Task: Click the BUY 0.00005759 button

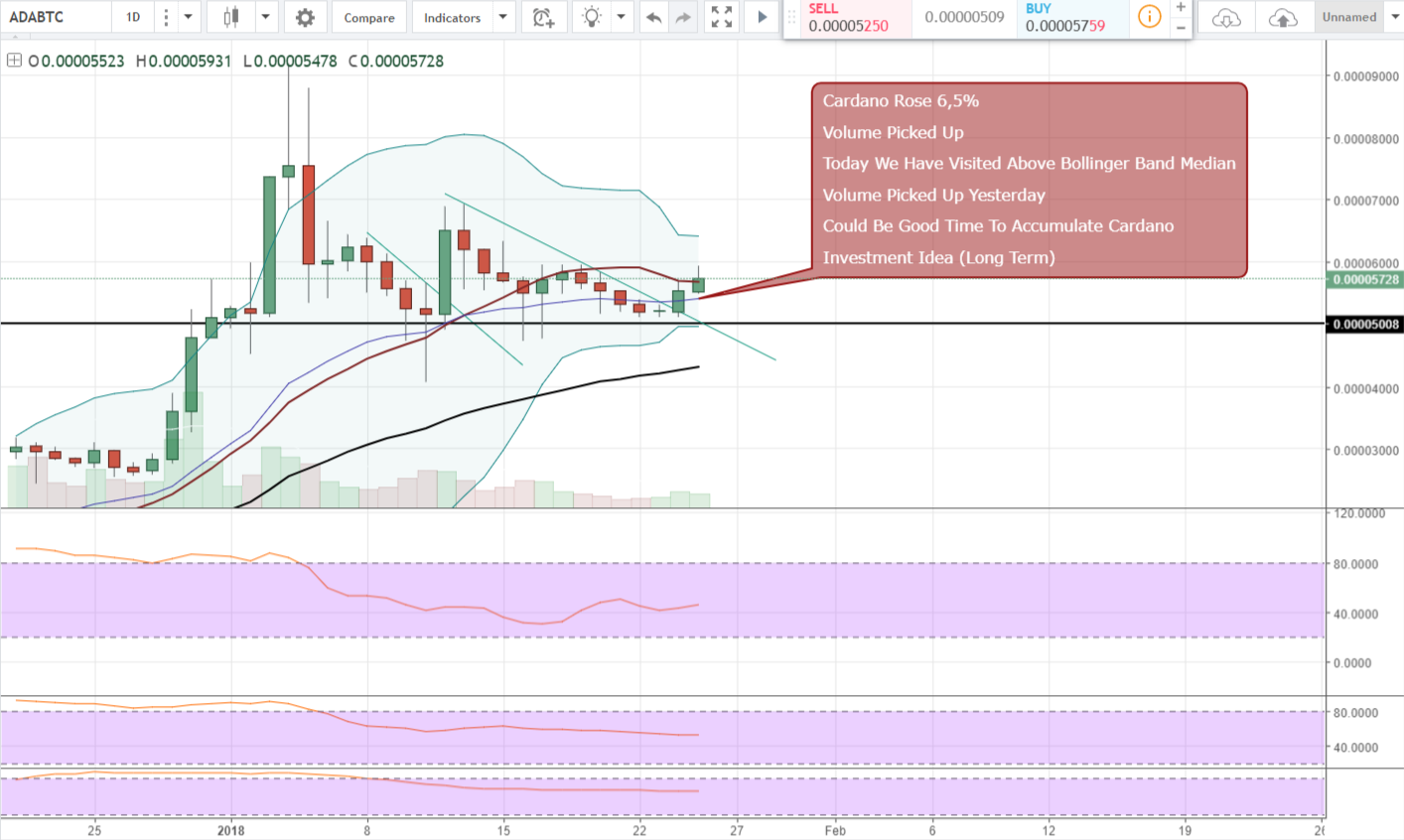Action: 1070,18
